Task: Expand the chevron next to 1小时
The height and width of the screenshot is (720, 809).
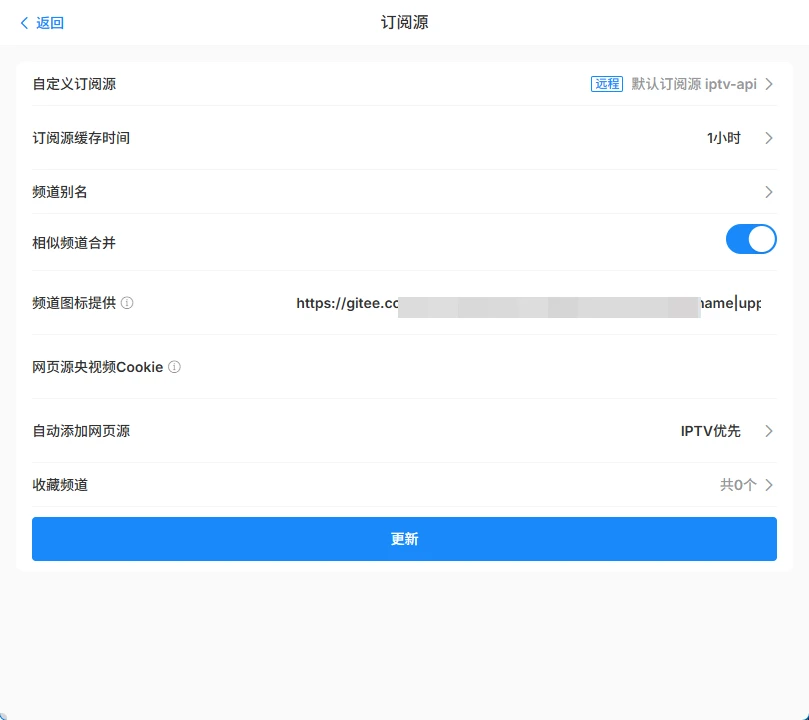Action: (x=769, y=138)
